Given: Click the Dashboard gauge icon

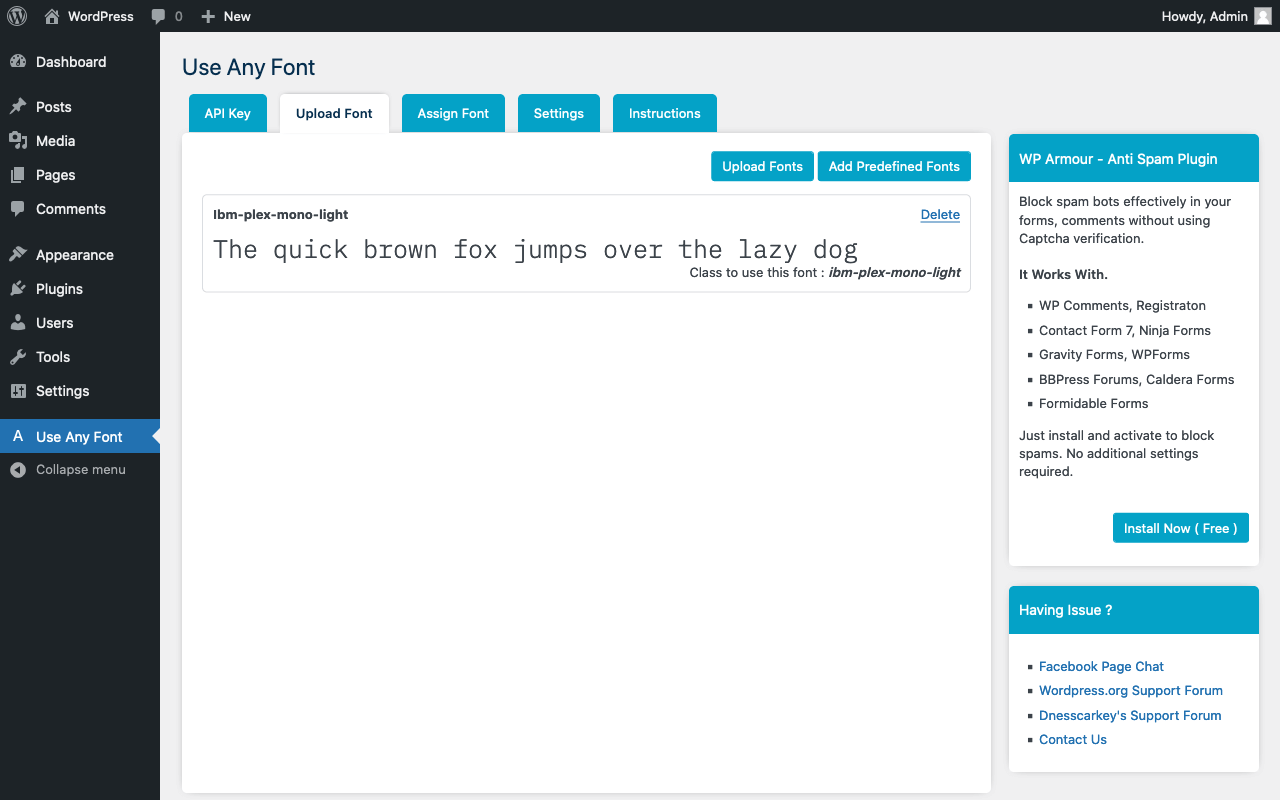Looking at the screenshot, I should click(18, 62).
